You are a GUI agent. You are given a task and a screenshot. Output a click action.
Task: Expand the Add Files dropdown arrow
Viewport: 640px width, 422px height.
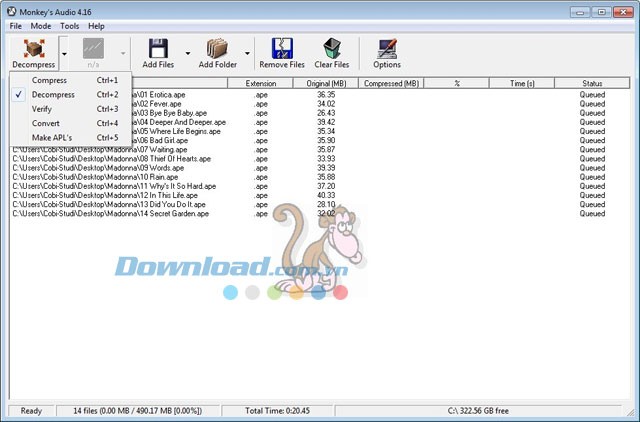(x=188, y=52)
